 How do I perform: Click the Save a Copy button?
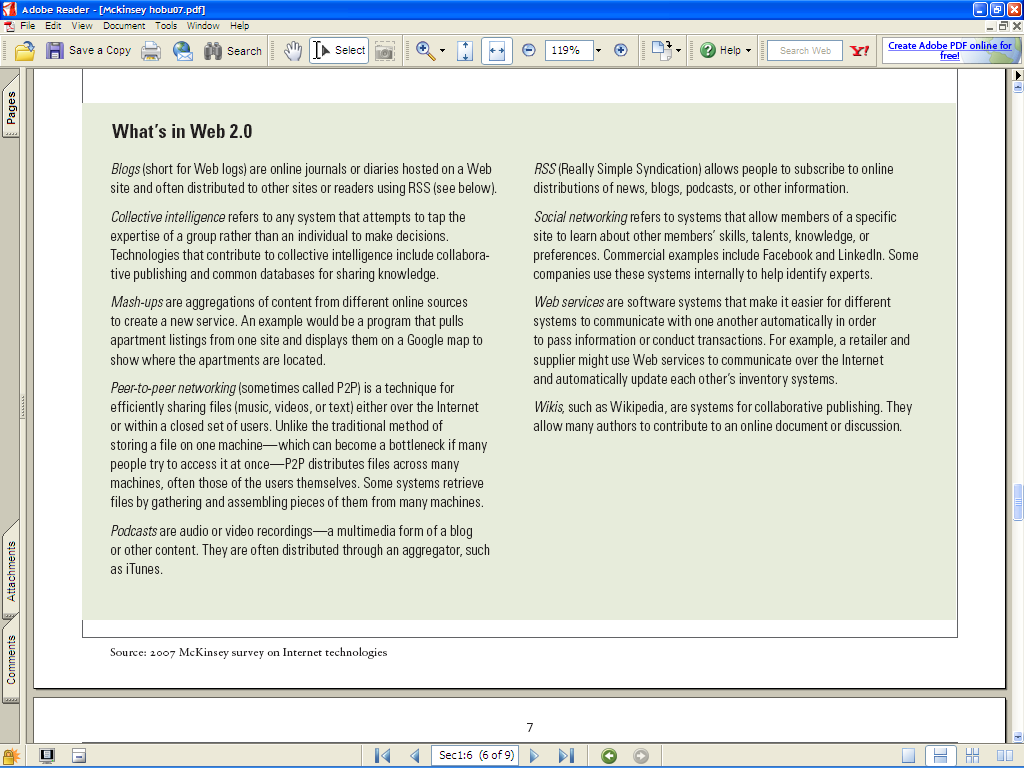click(89, 50)
